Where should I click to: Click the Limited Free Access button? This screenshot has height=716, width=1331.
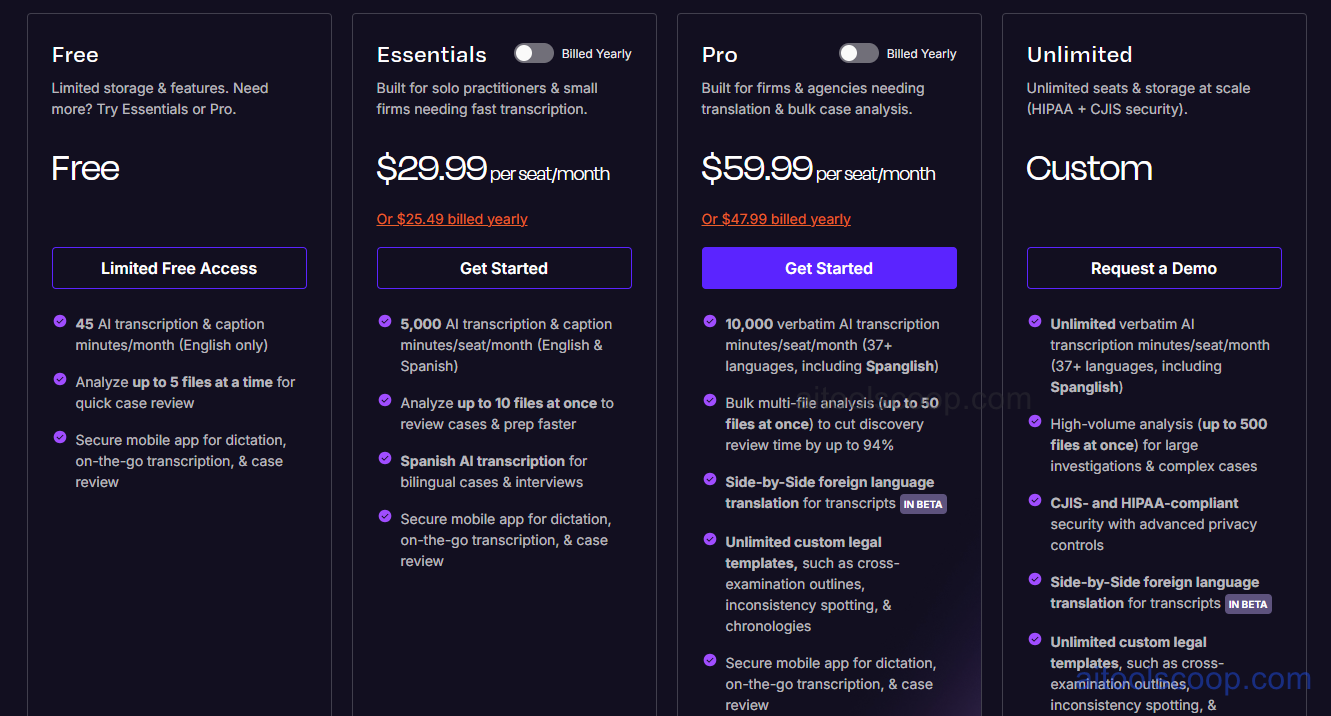click(179, 268)
